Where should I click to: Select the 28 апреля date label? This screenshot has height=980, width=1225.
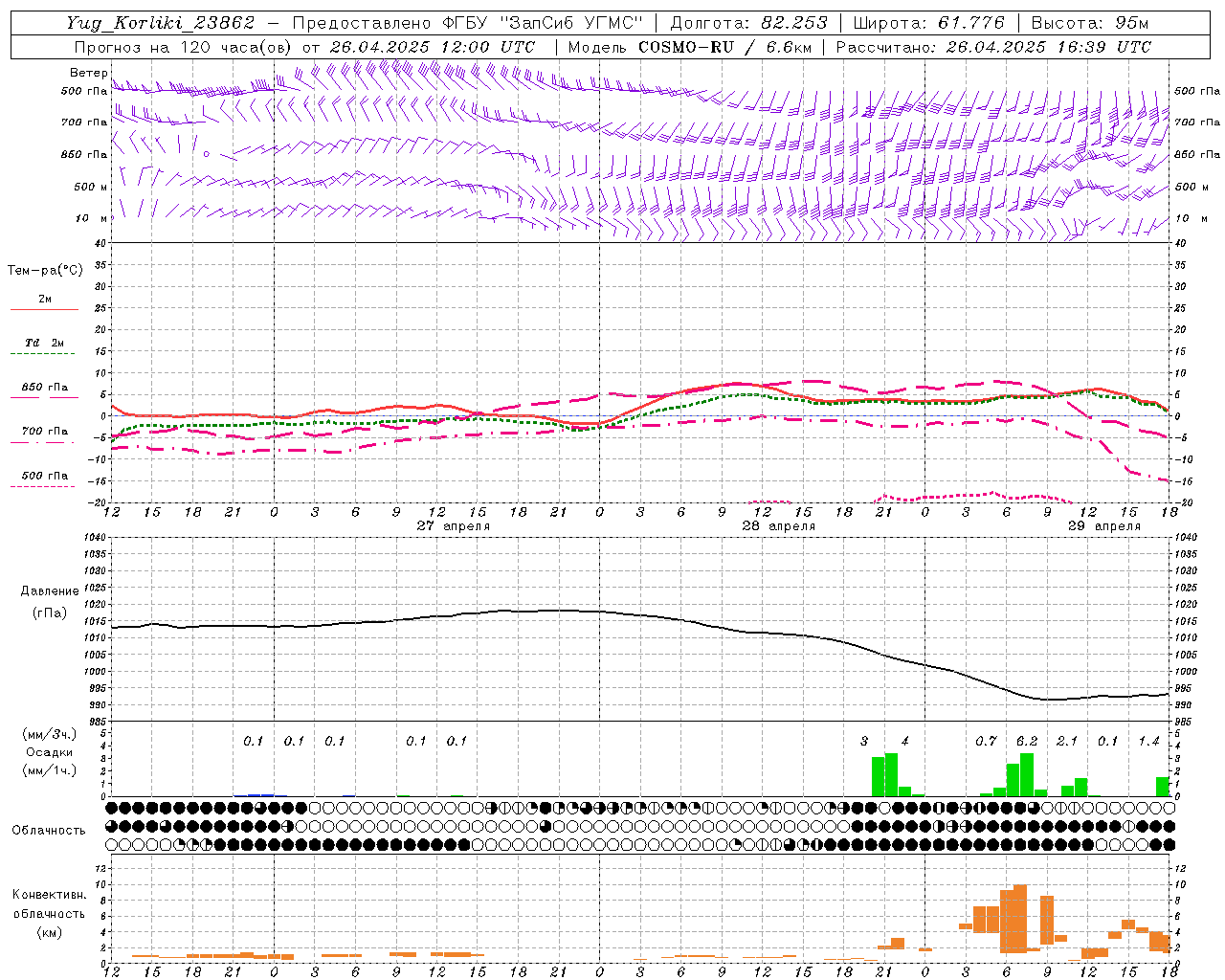(x=779, y=526)
